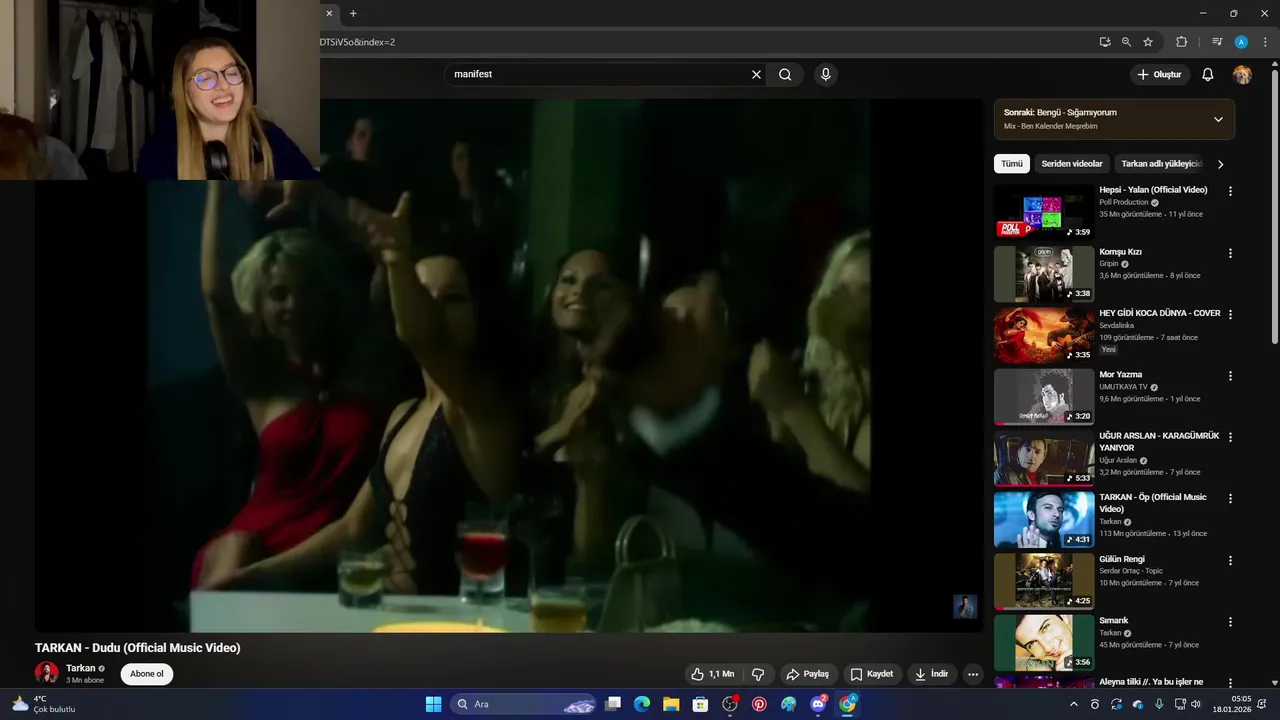Open options for 'Sımank' video
1280x720 pixels.
(1230, 622)
